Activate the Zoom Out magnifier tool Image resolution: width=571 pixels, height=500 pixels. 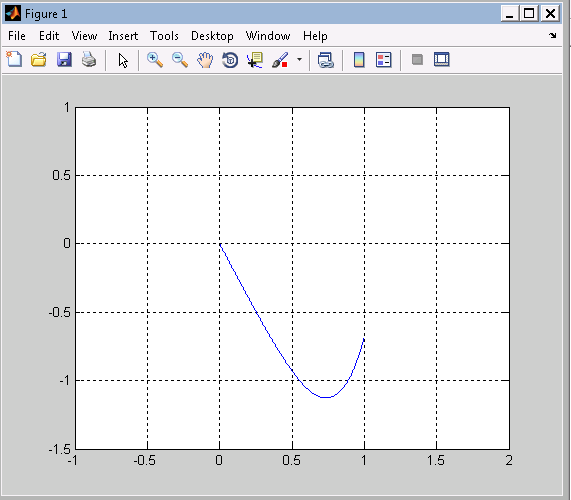pyautogui.click(x=180, y=60)
